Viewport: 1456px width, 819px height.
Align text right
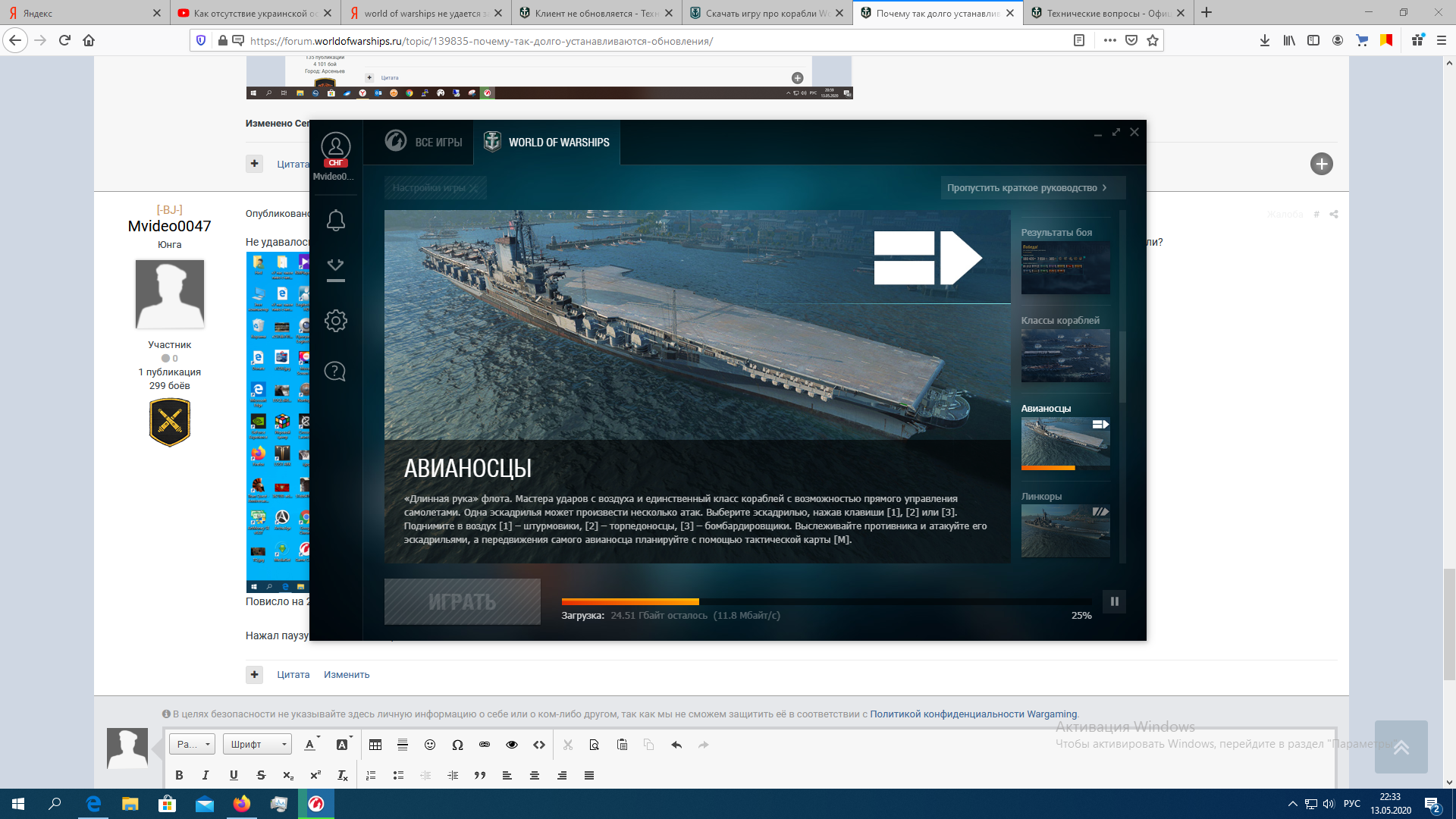[x=562, y=775]
